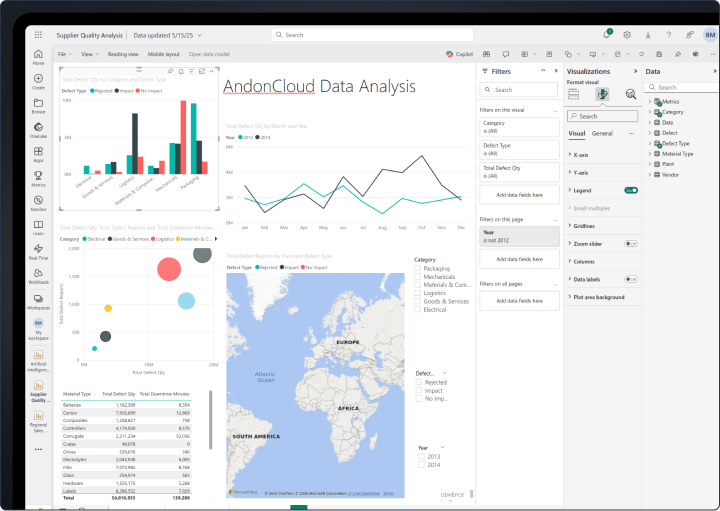Open Browse in the sidebar
Viewport: 720px width, 511px height.
click(x=38, y=106)
